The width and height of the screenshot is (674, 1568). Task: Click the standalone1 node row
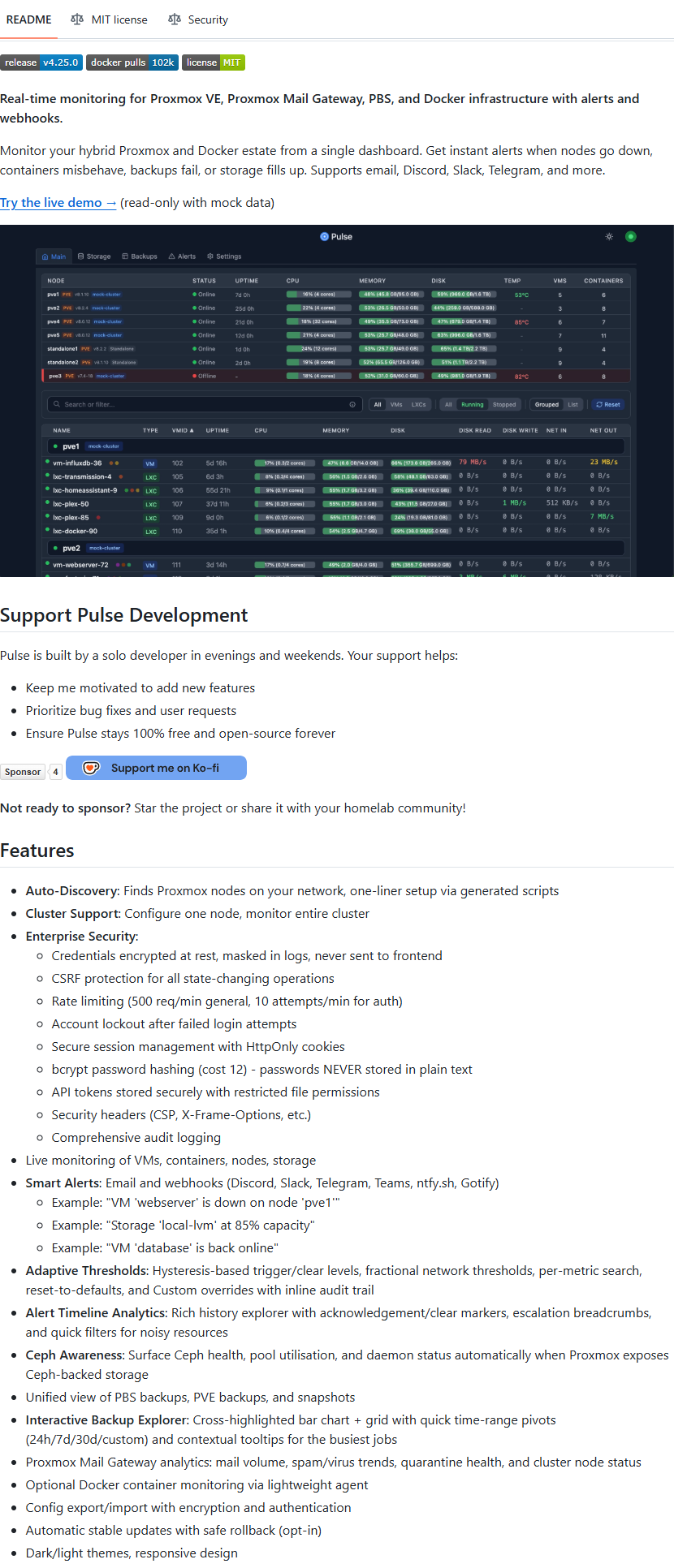point(336,349)
